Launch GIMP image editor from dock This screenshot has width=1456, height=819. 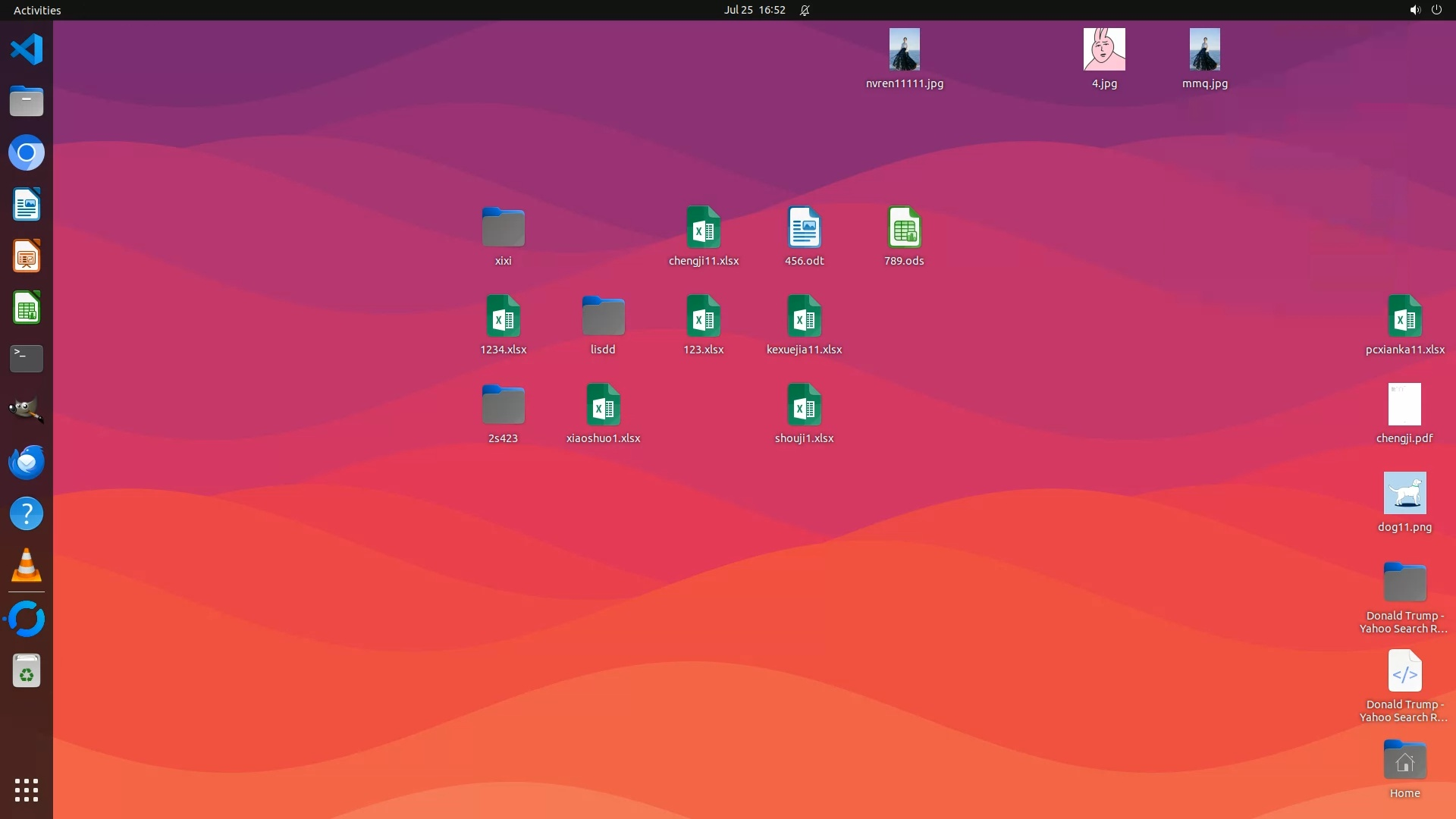[27, 410]
